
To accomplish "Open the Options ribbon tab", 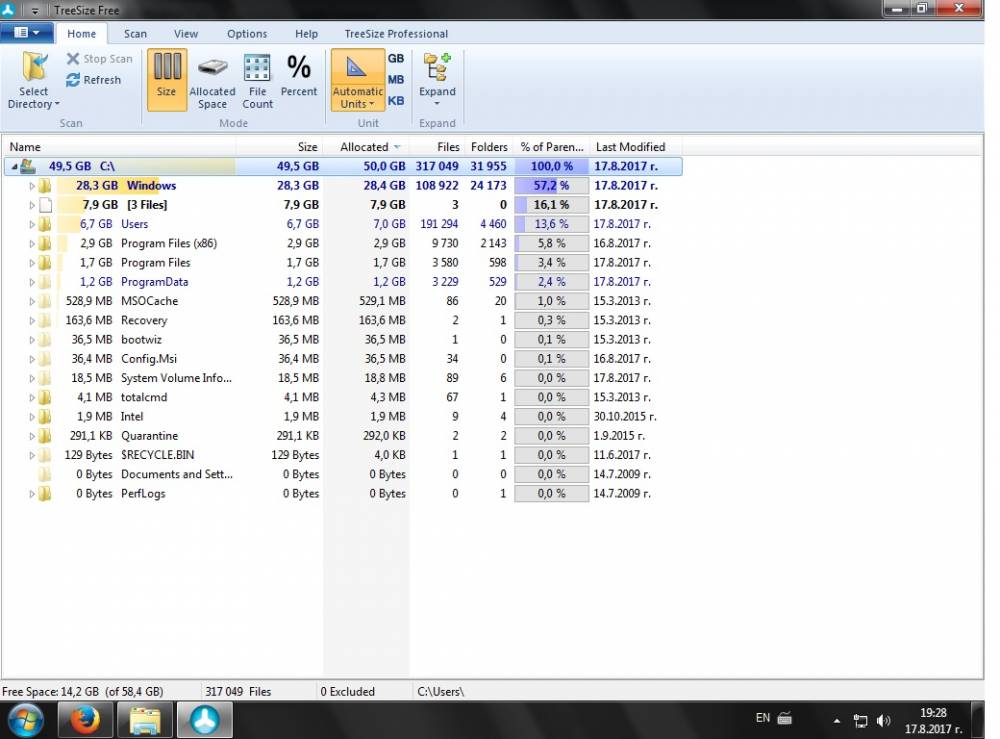I will pos(247,34).
